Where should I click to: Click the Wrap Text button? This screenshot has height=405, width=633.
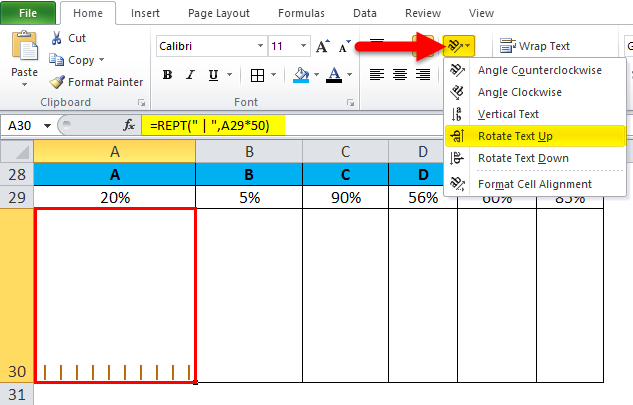[534, 46]
